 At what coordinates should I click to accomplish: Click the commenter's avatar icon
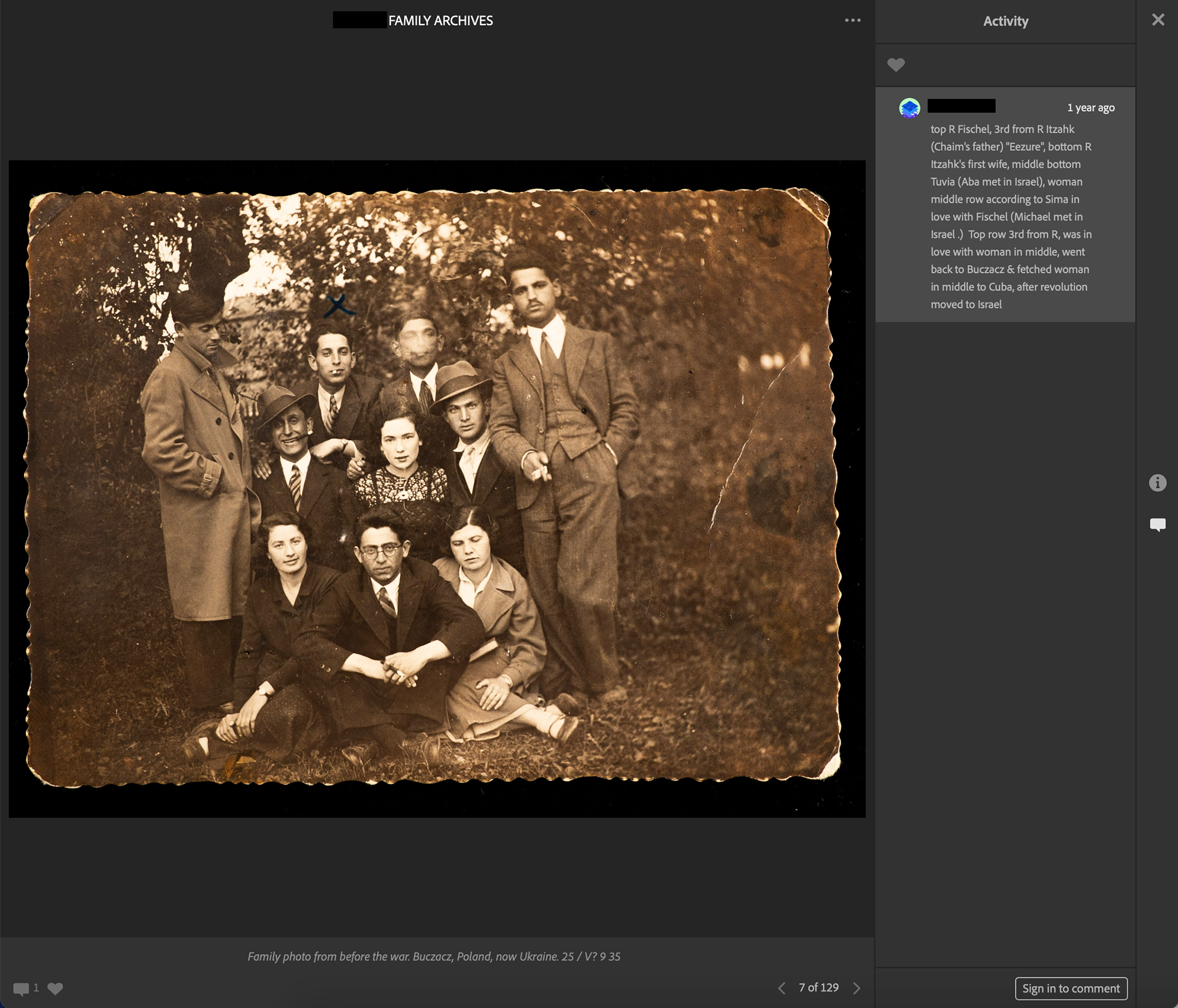pyautogui.click(x=909, y=108)
